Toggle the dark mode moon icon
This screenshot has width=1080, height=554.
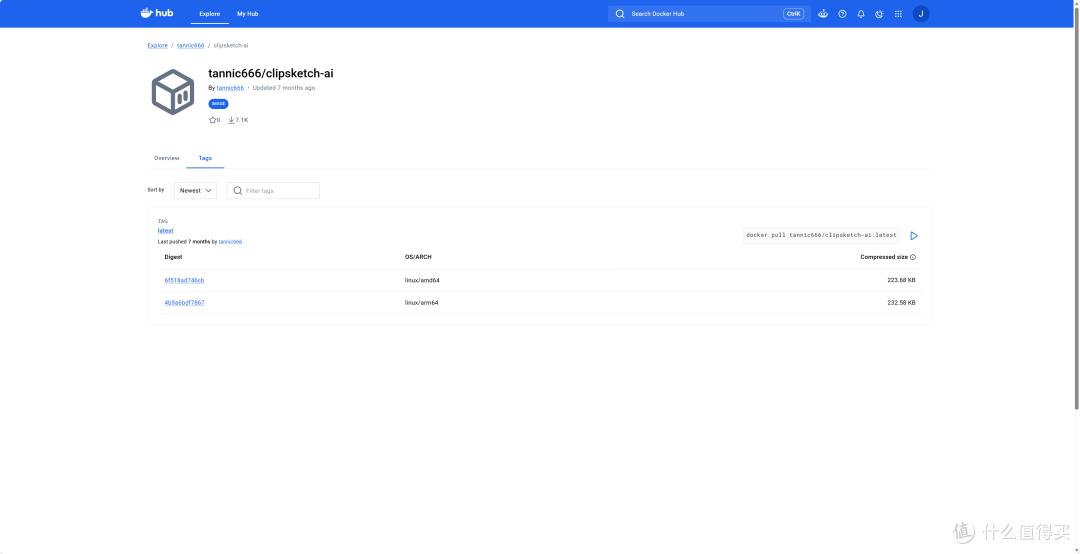coord(879,14)
